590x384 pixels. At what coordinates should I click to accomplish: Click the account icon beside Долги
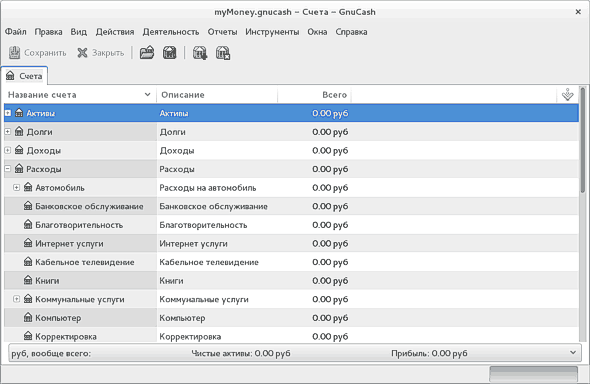pyautogui.click(x=19, y=132)
